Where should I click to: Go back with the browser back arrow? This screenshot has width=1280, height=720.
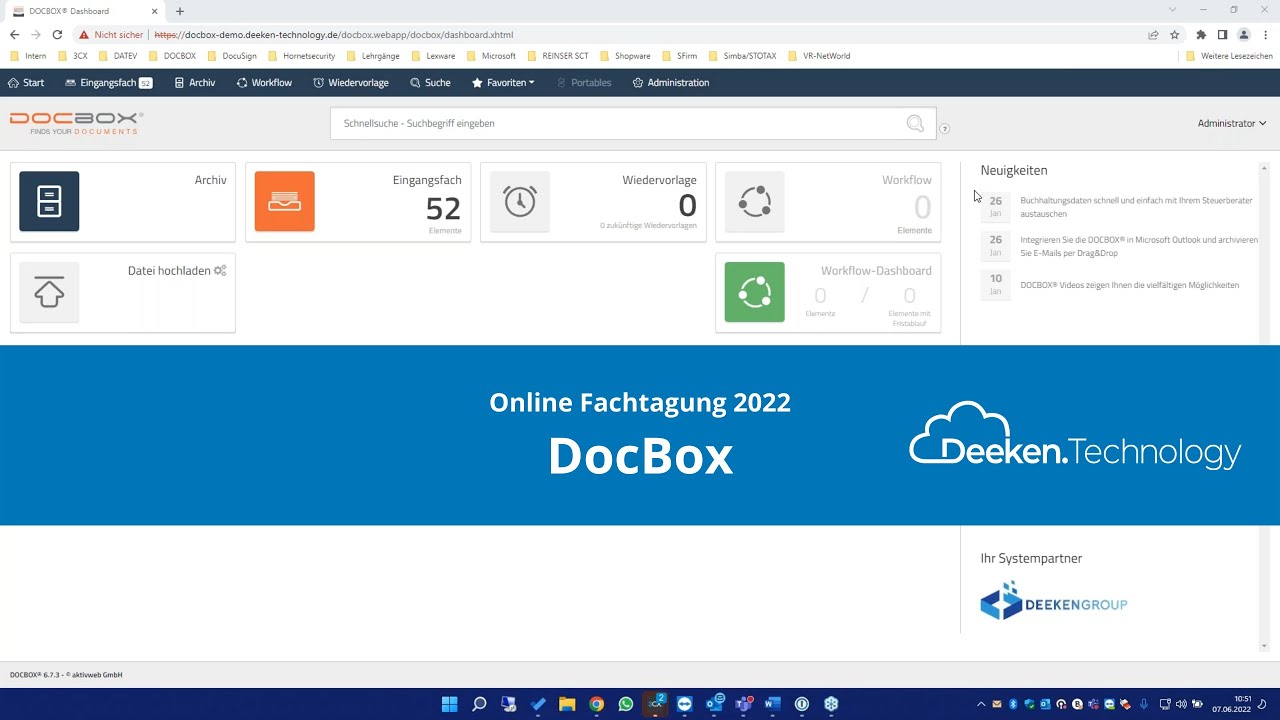[x=14, y=34]
